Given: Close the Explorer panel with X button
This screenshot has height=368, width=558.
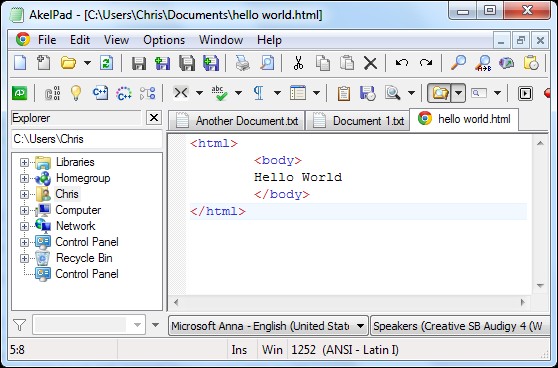Looking at the screenshot, I should click(x=154, y=117).
